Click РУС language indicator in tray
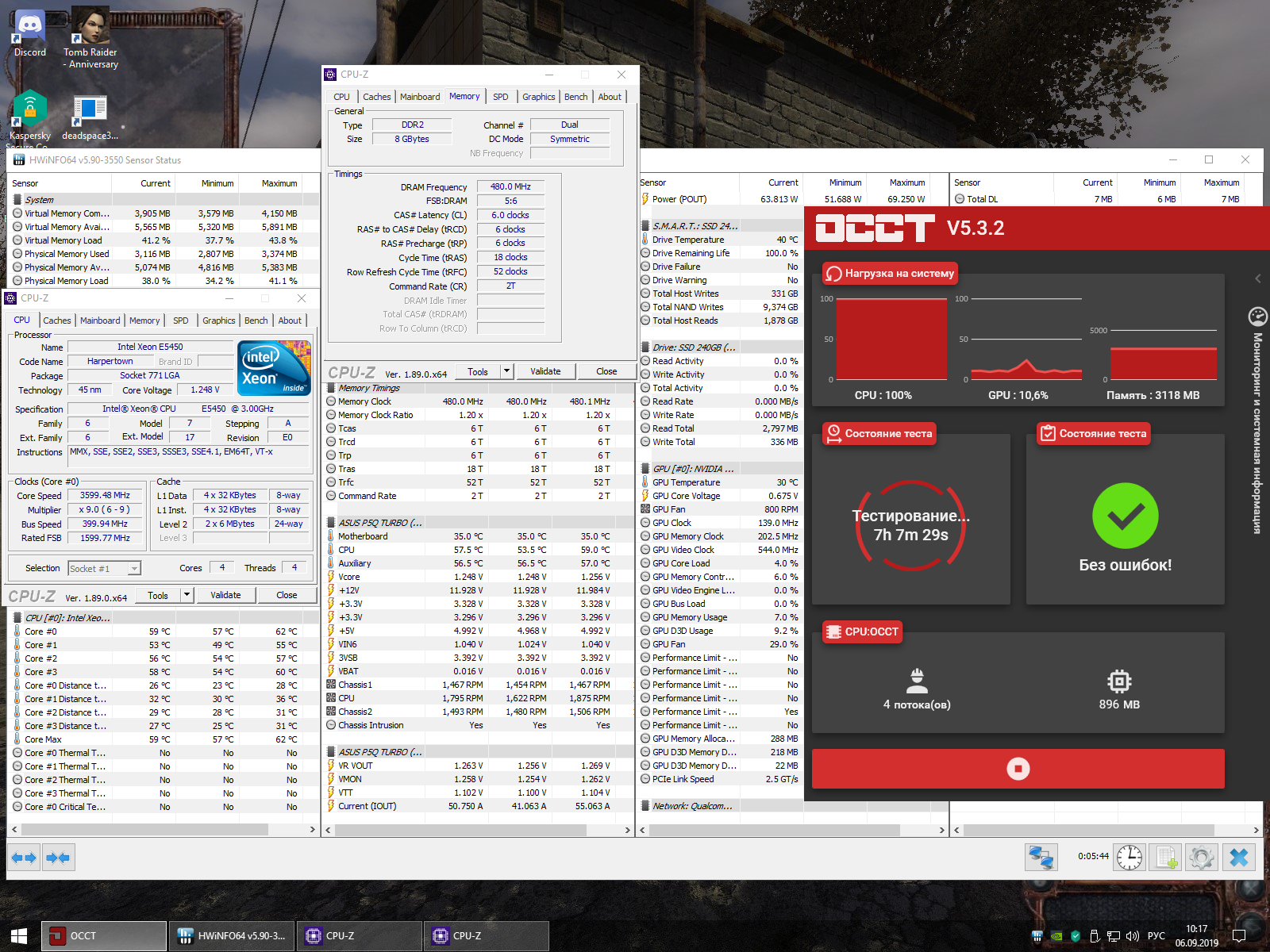Image resolution: width=1270 pixels, height=952 pixels. [x=1156, y=936]
